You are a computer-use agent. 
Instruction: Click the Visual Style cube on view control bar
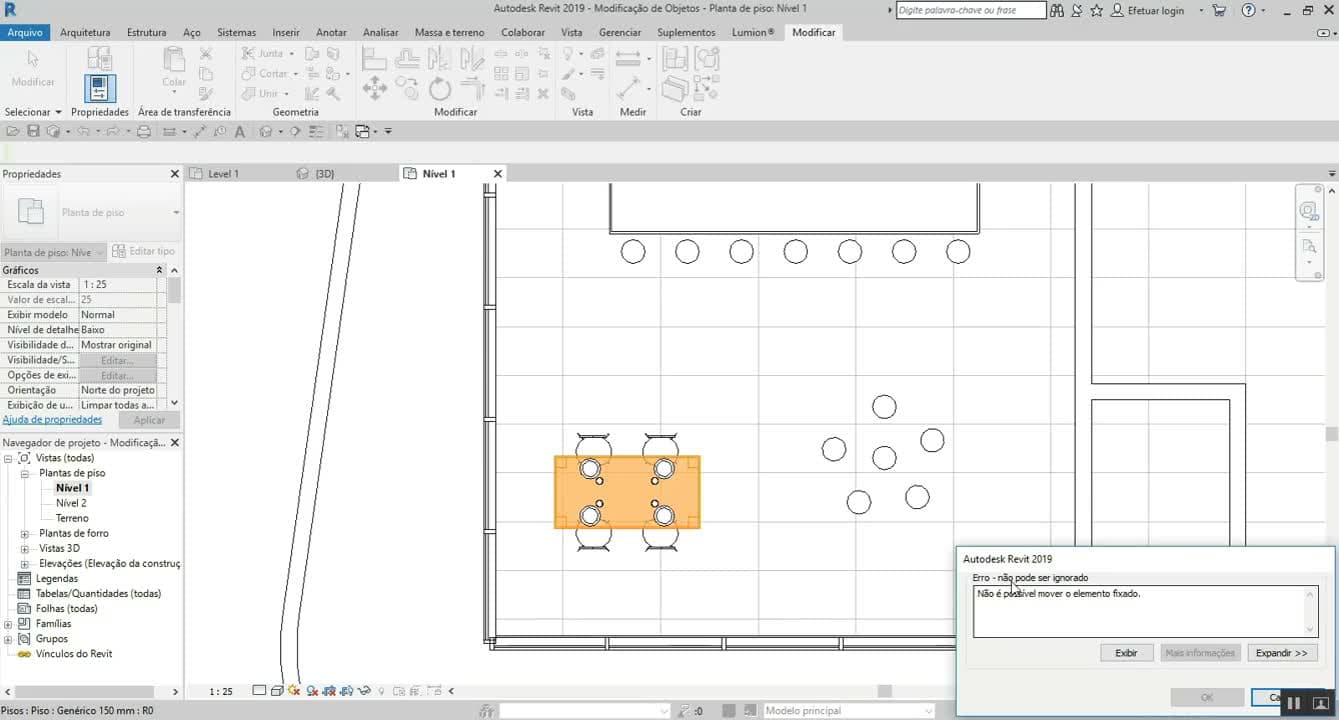click(x=277, y=690)
